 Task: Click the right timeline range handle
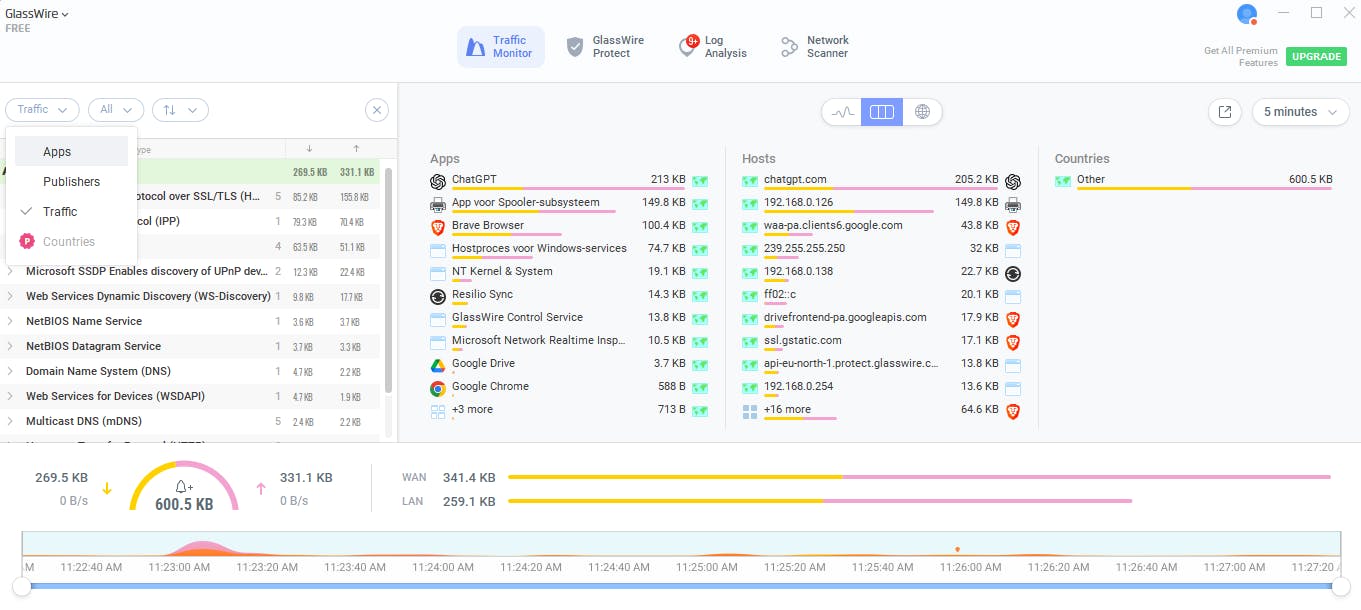pyautogui.click(x=1340, y=587)
